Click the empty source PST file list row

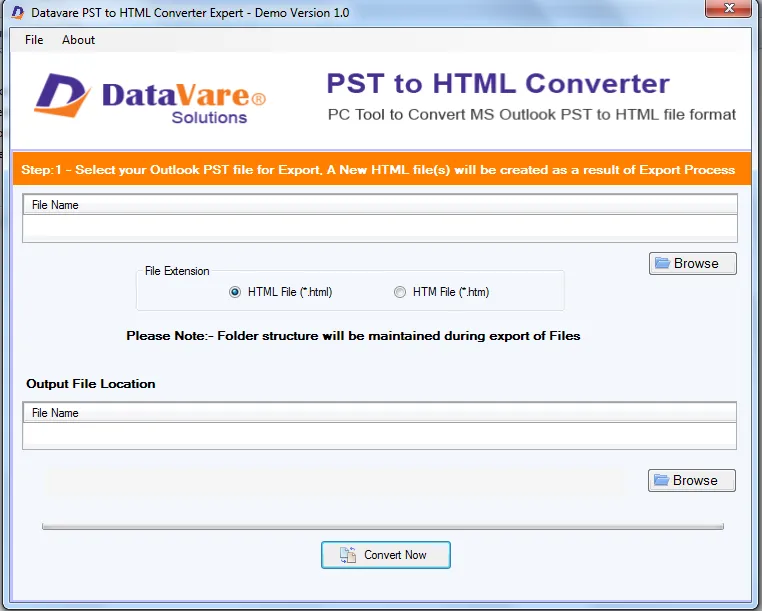[380, 226]
